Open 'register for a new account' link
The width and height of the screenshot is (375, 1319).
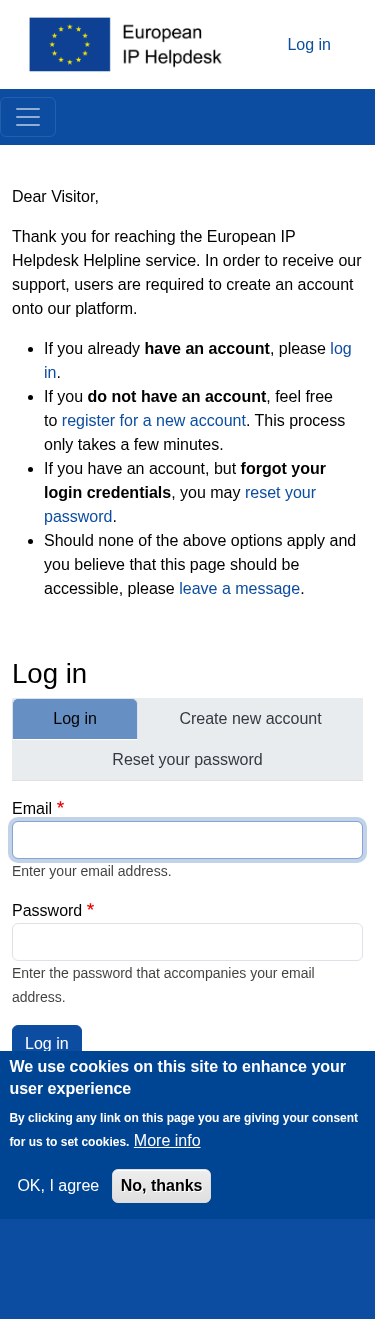pyautogui.click(x=154, y=421)
